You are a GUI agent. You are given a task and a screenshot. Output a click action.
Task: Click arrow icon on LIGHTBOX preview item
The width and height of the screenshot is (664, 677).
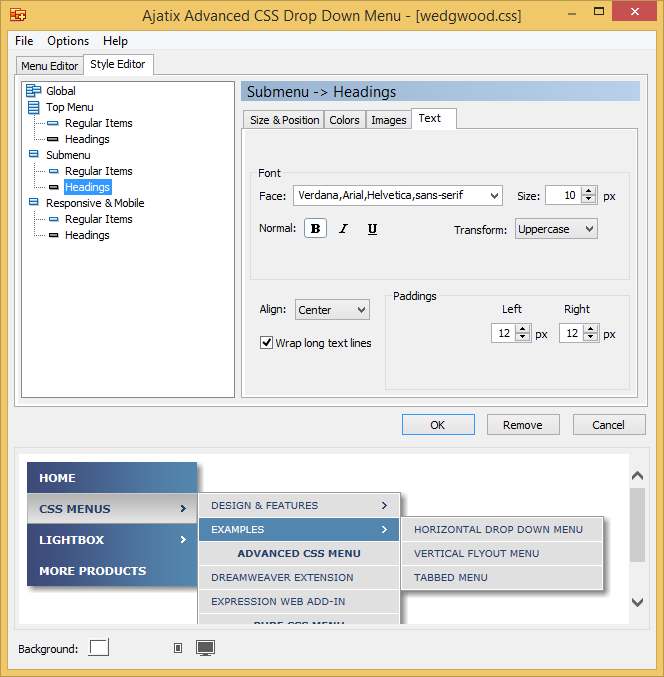pyautogui.click(x=183, y=540)
